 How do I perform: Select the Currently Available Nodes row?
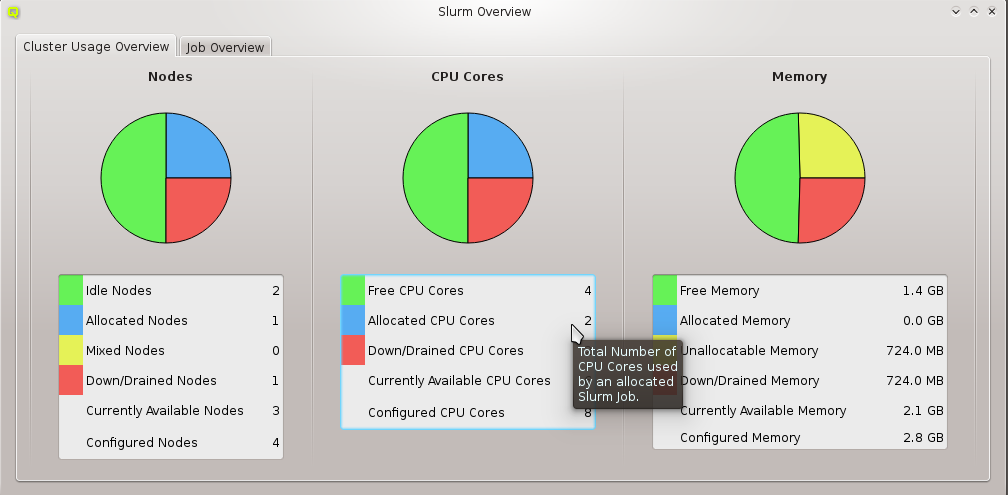coord(171,411)
